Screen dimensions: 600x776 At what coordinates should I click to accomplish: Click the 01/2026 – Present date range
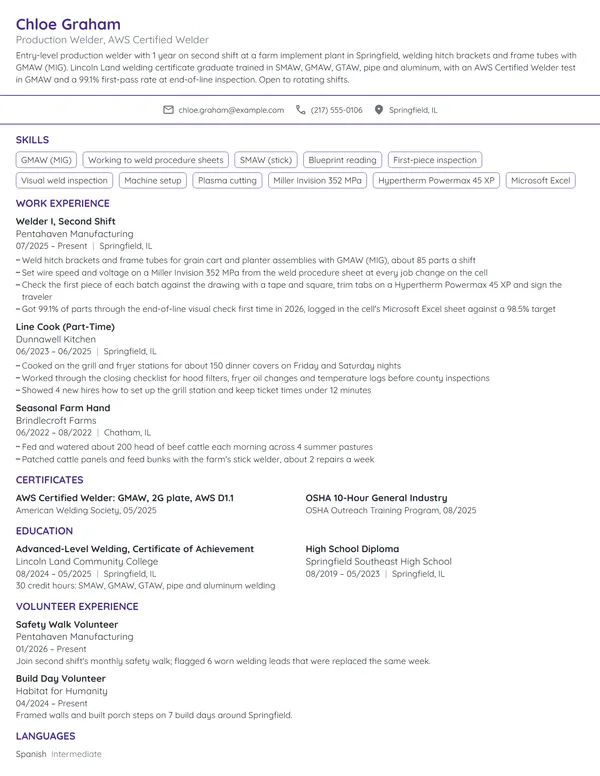point(50,649)
